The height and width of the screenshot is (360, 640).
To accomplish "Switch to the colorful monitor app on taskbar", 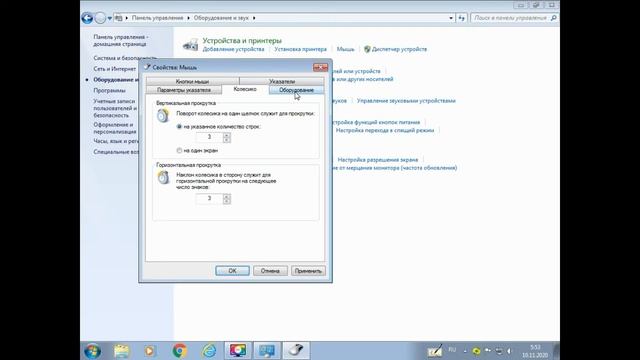I will coord(238,351).
